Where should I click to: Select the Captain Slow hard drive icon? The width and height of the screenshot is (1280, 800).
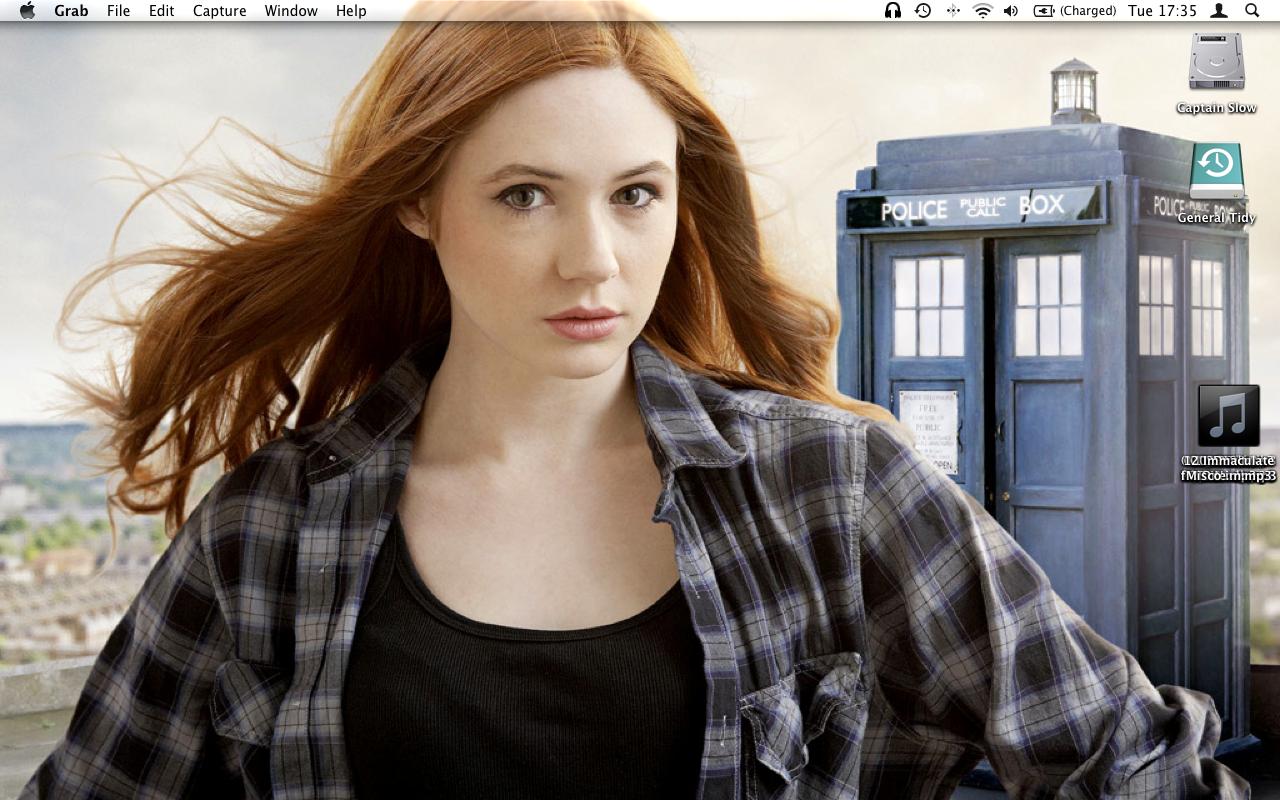[1217, 62]
